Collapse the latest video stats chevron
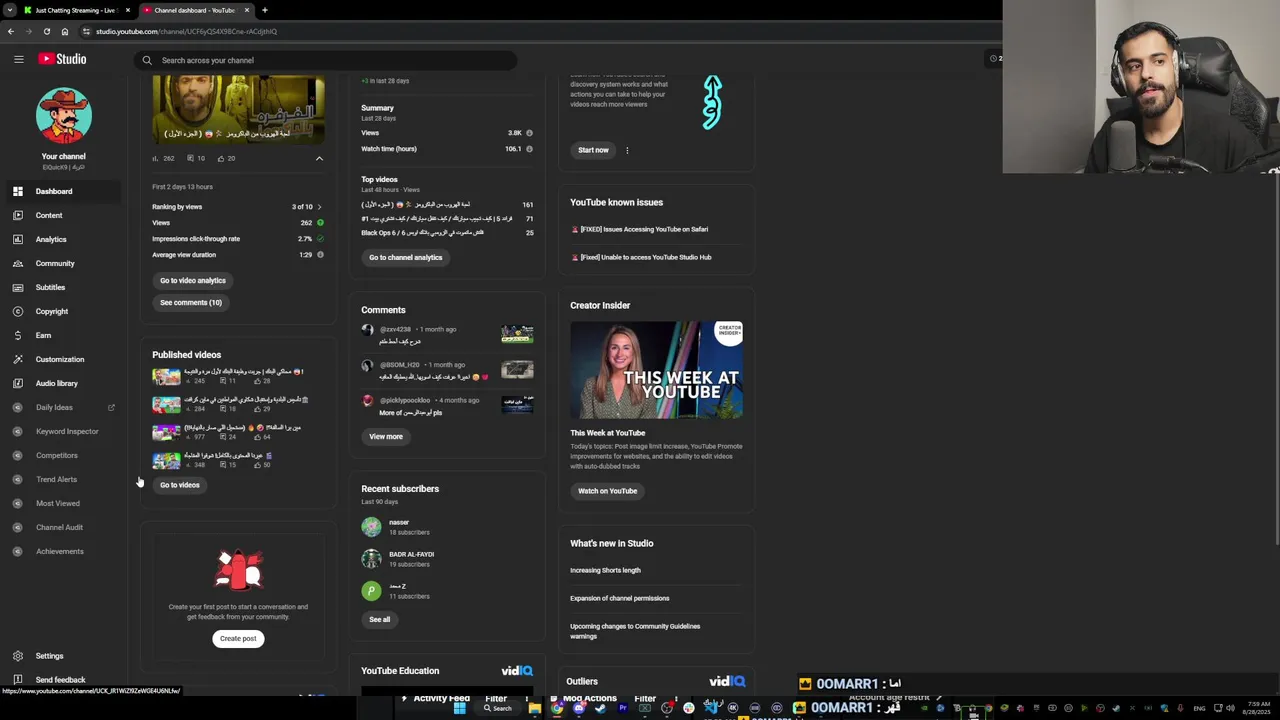This screenshot has height=720, width=1280. click(x=319, y=158)
